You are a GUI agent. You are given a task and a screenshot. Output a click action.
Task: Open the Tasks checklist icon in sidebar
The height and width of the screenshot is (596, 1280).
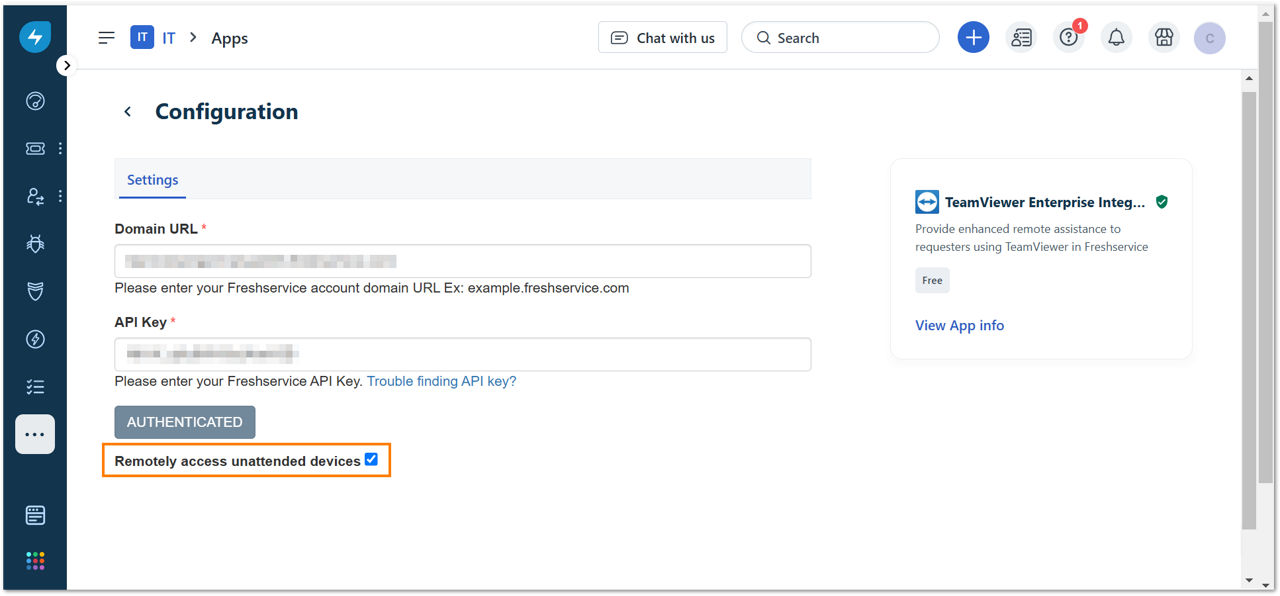[x=35, y=387]
